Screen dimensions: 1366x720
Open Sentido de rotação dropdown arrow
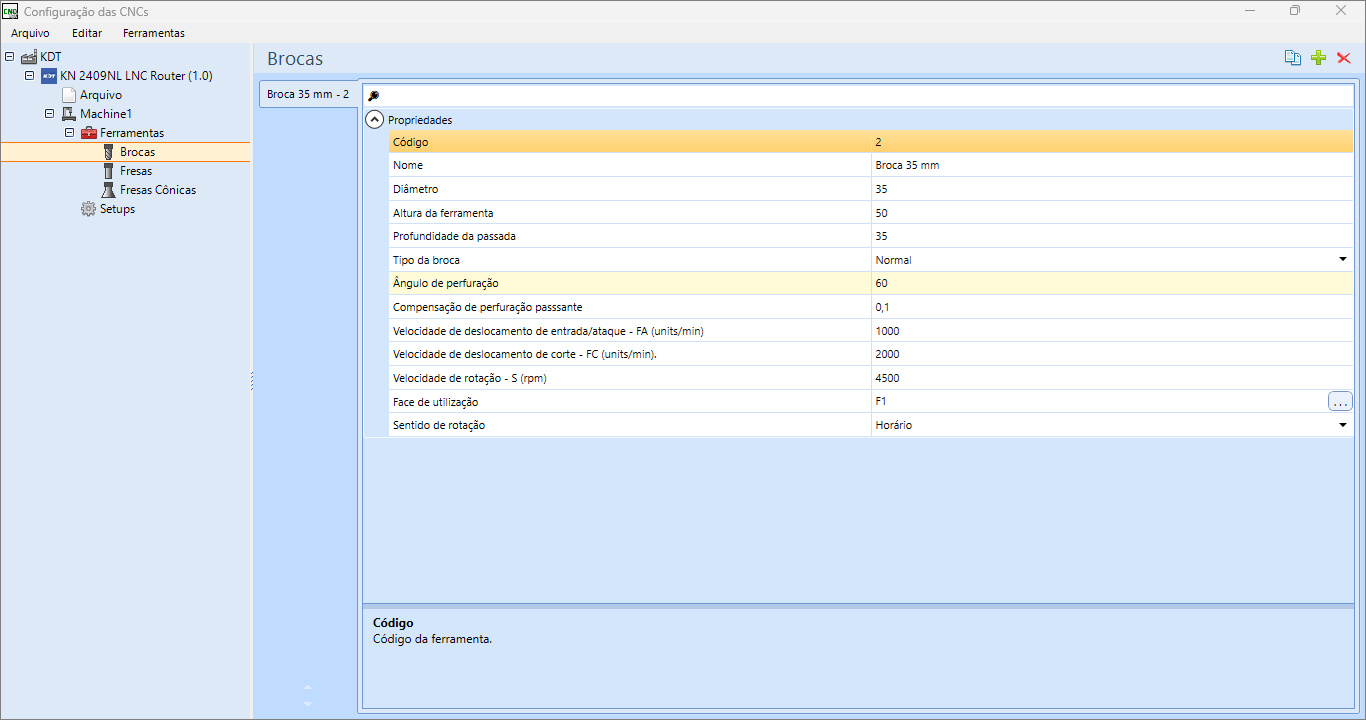[x=1343, y=425]
